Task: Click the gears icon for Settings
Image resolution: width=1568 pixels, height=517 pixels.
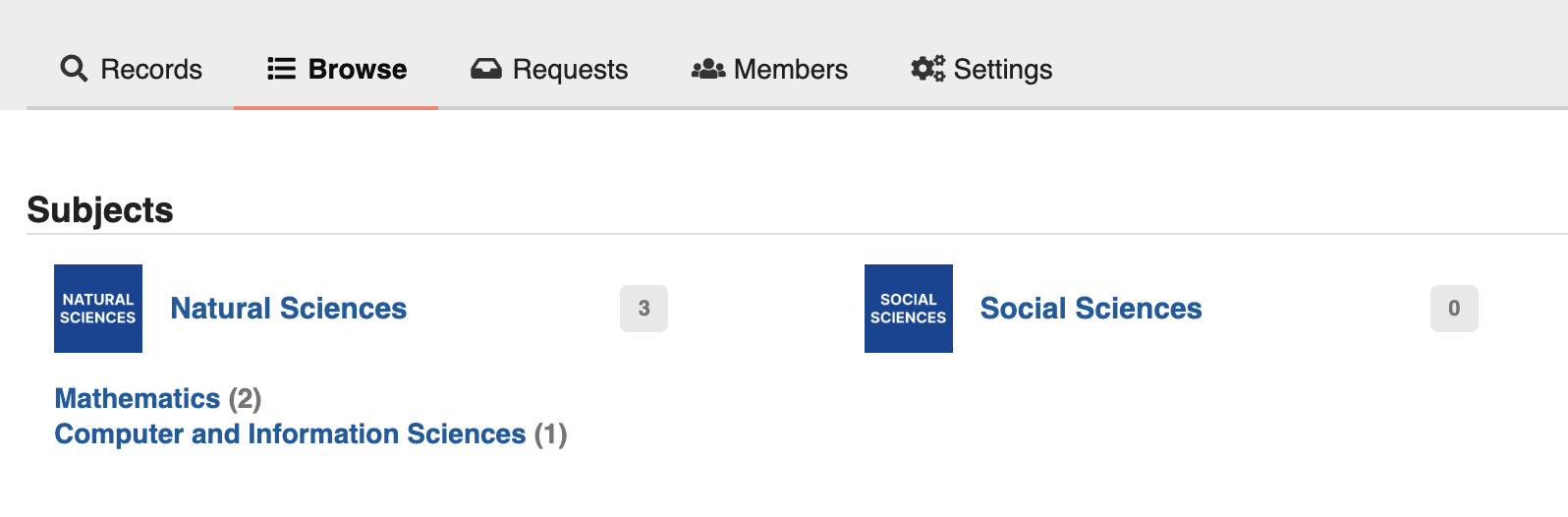Action: pyautogui.click(x=927, y=69)
